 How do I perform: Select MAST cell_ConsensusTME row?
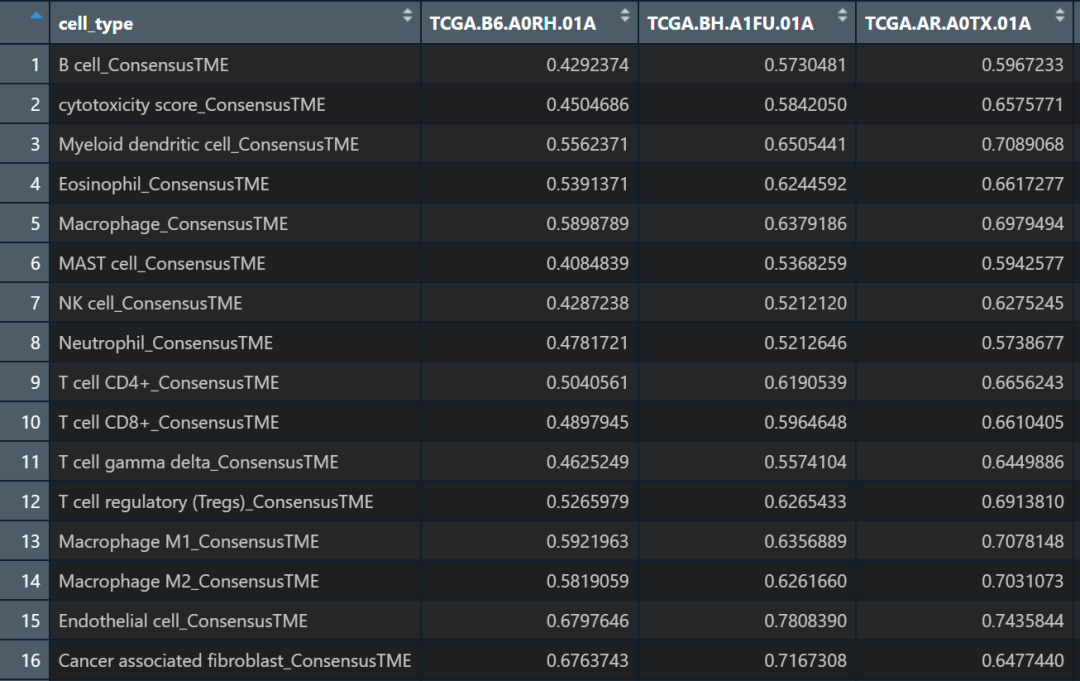coord(162,264)
